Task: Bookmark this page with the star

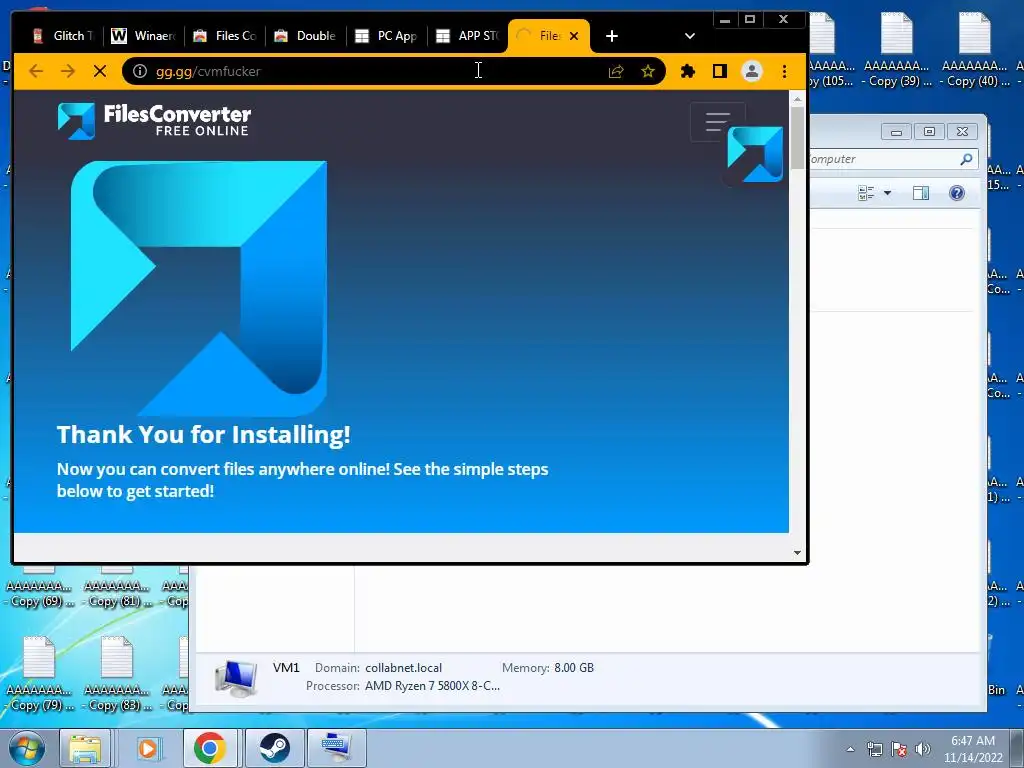Action: (x=648, y=71)
